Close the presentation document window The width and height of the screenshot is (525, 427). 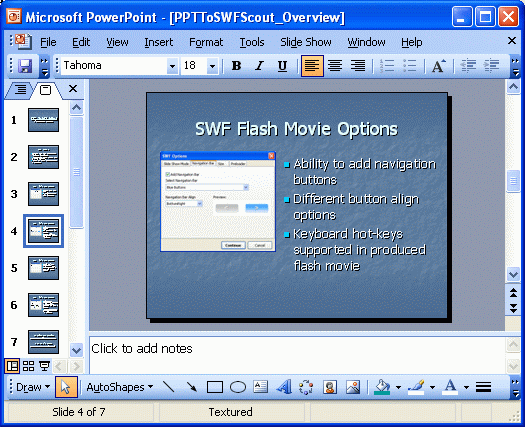[x=512, y=41]
